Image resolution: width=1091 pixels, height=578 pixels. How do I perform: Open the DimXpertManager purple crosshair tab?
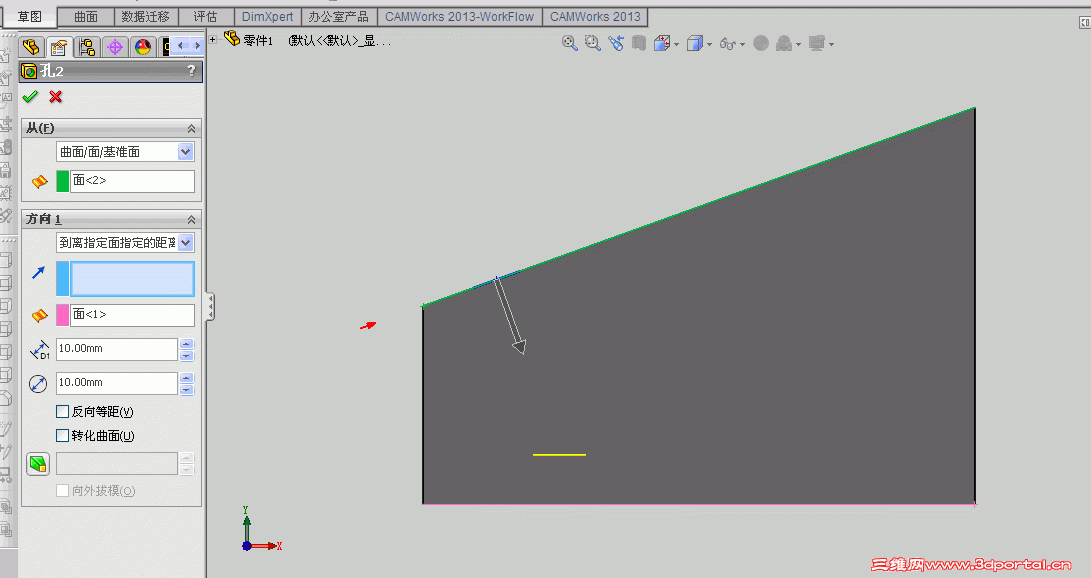pos(115,47)
